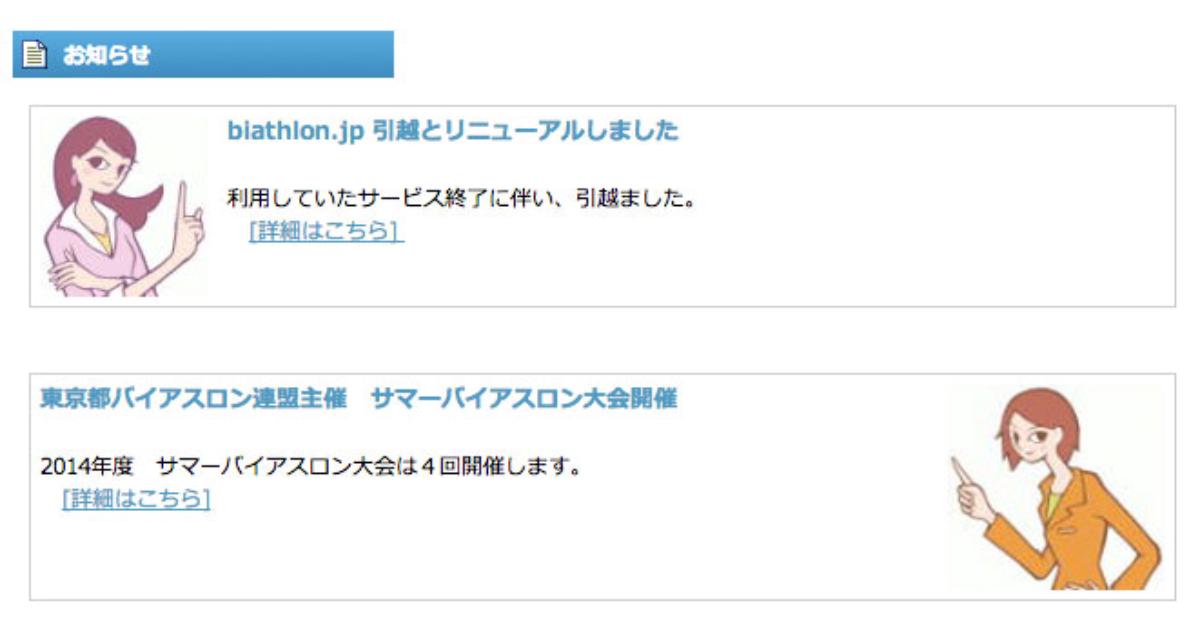Screen dimensions: 1200x630
Task: Click the 東京都バイアスロン連盟主催 heading text
Action: point(193,399)
